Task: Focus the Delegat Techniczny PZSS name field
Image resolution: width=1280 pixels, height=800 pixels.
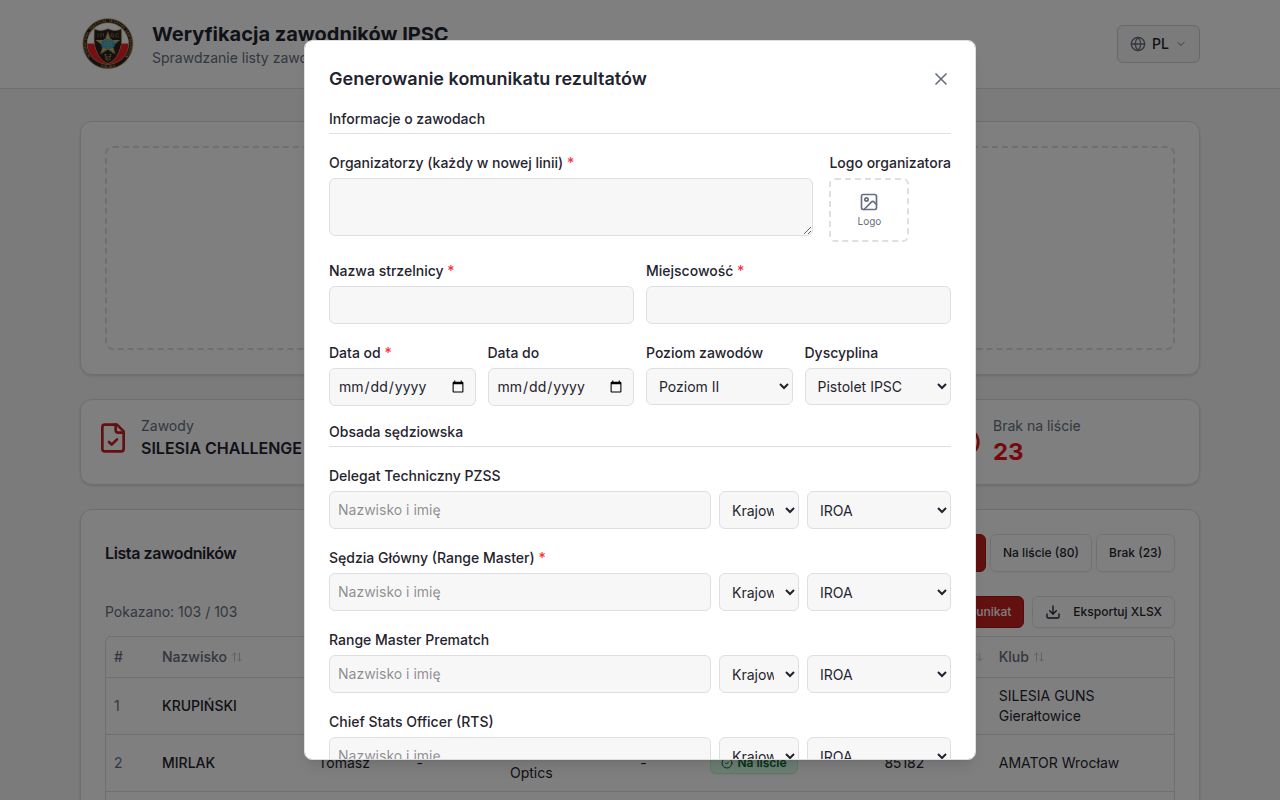Action: (x=520, y=510)
